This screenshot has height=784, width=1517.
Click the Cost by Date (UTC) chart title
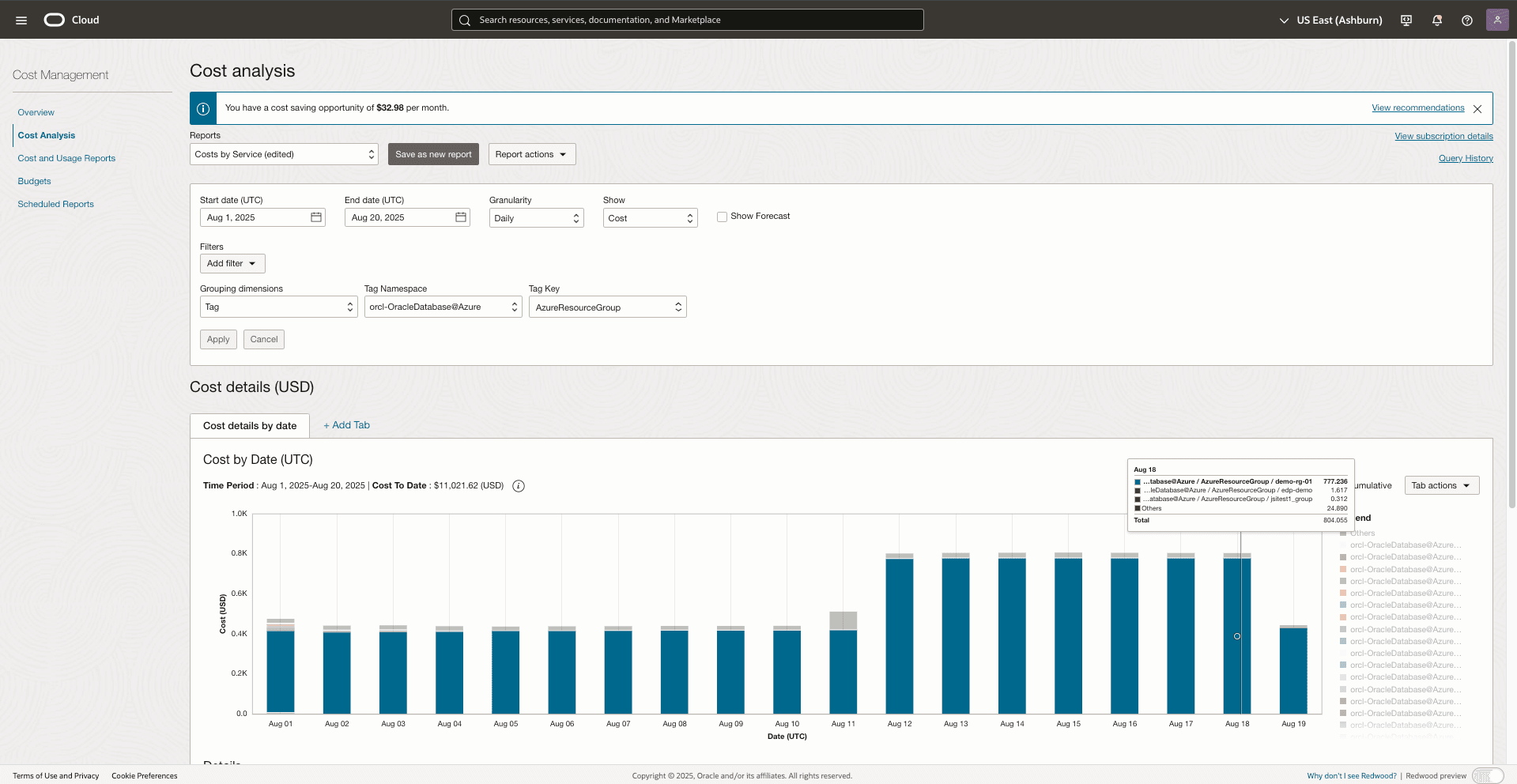tap(258, 460)
